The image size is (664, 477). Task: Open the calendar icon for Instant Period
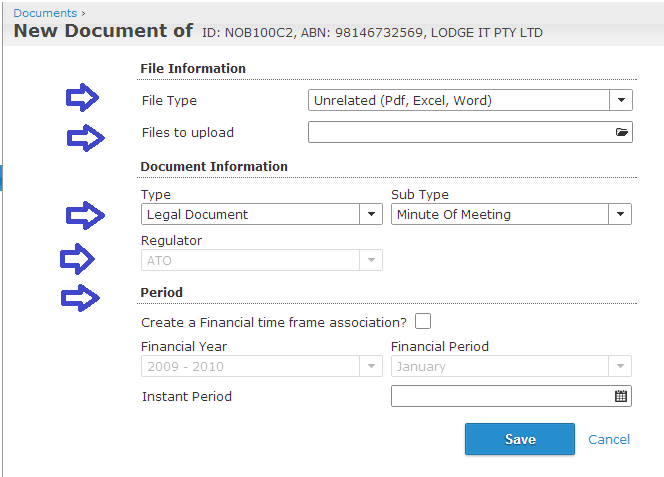[621, 396]
